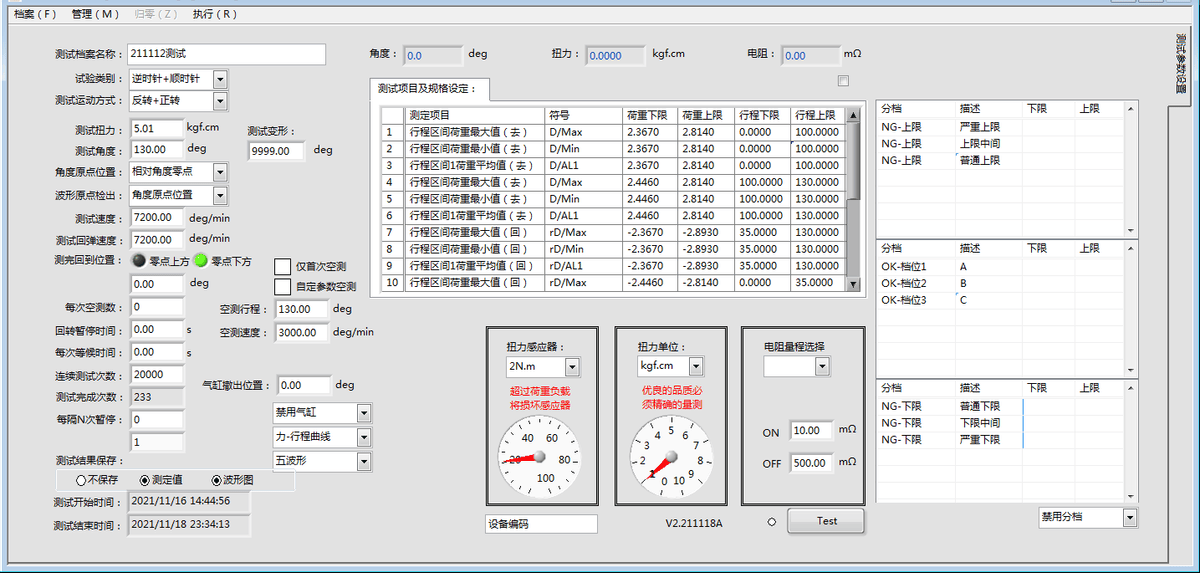Open the 禁用气缸 dropdown

point(363,413)
